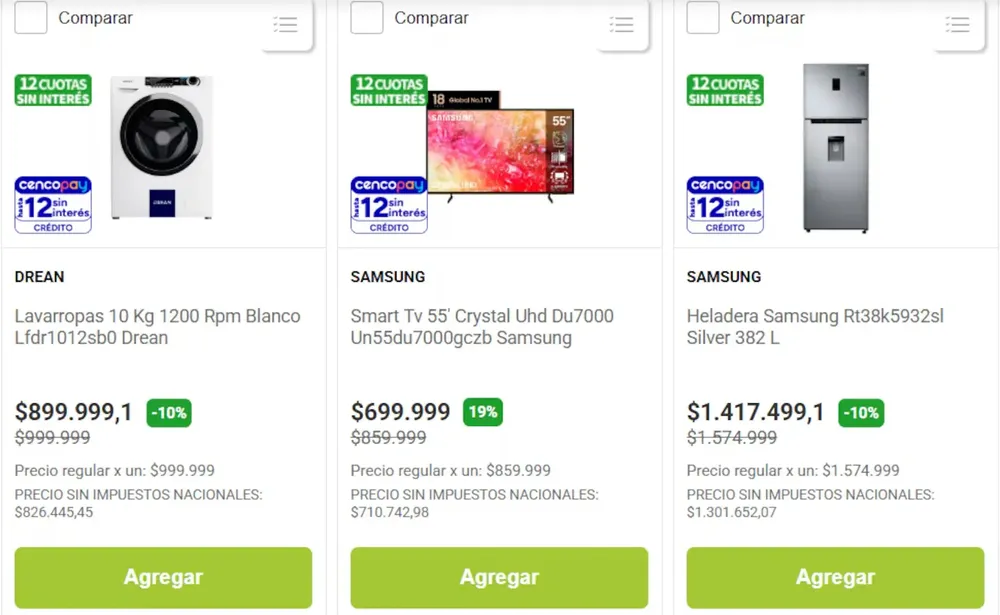Open list icon on Samsung fridge card

click(x=958, y=25)
